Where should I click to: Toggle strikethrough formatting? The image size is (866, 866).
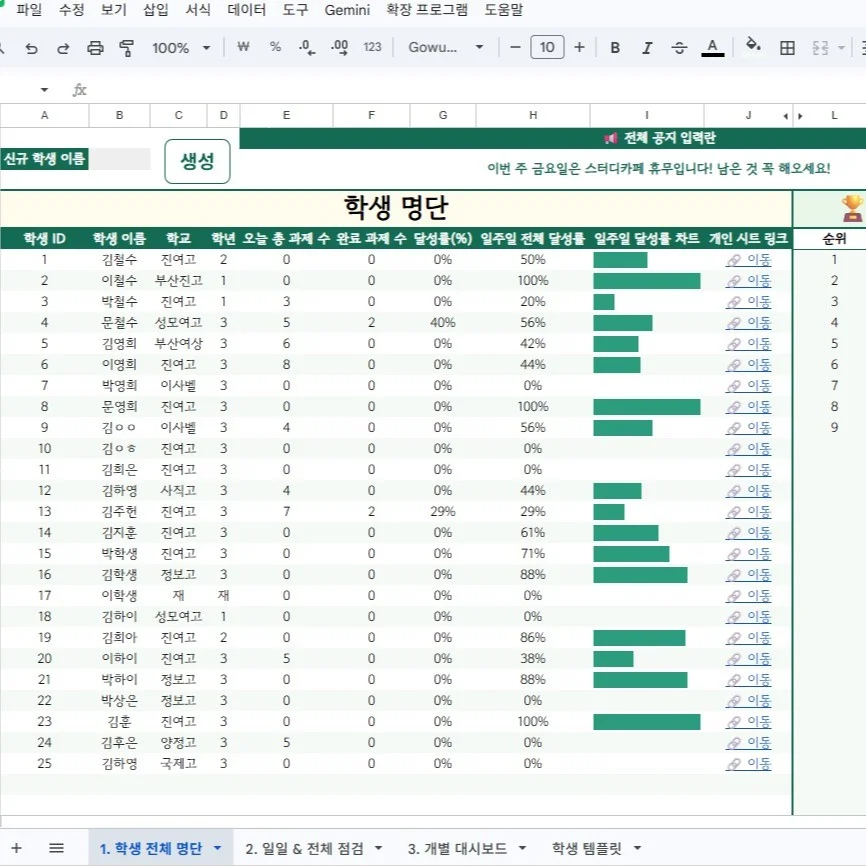(x=679, y=47)
